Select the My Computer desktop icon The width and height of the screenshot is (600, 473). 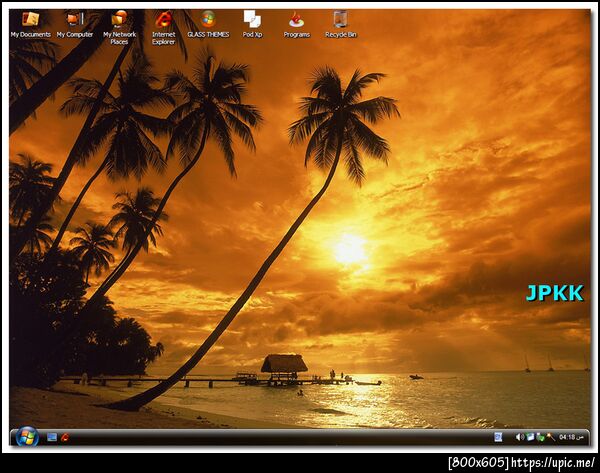coord(75,24)
